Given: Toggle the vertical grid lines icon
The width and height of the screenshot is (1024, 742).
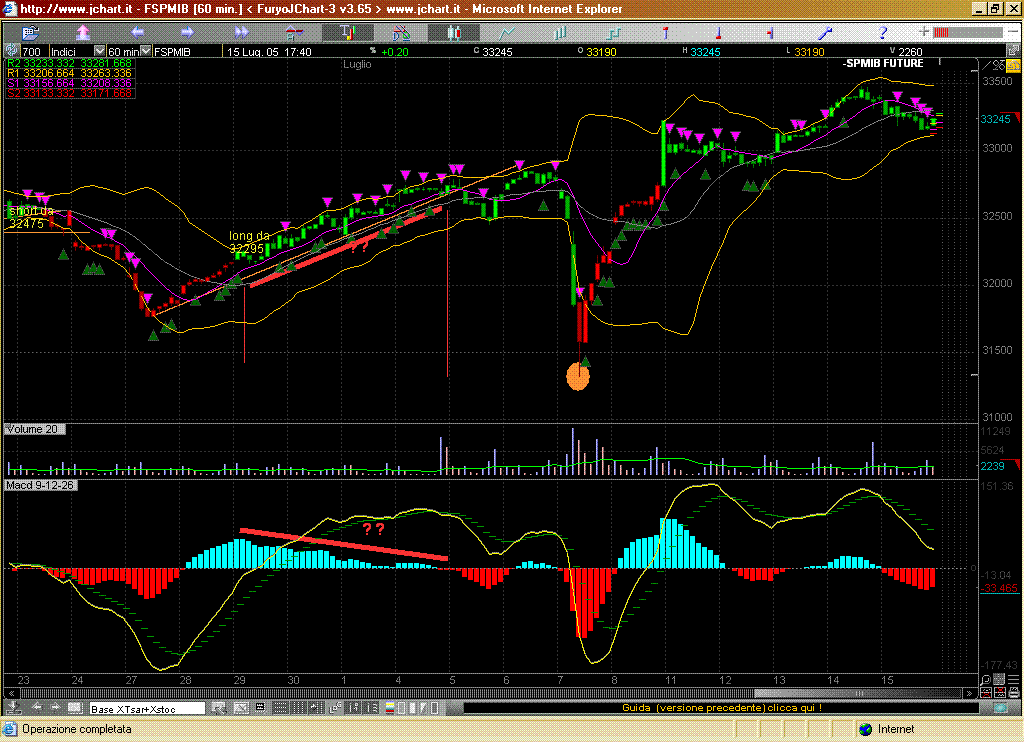Looking at the screenshot, I should 299,708.
